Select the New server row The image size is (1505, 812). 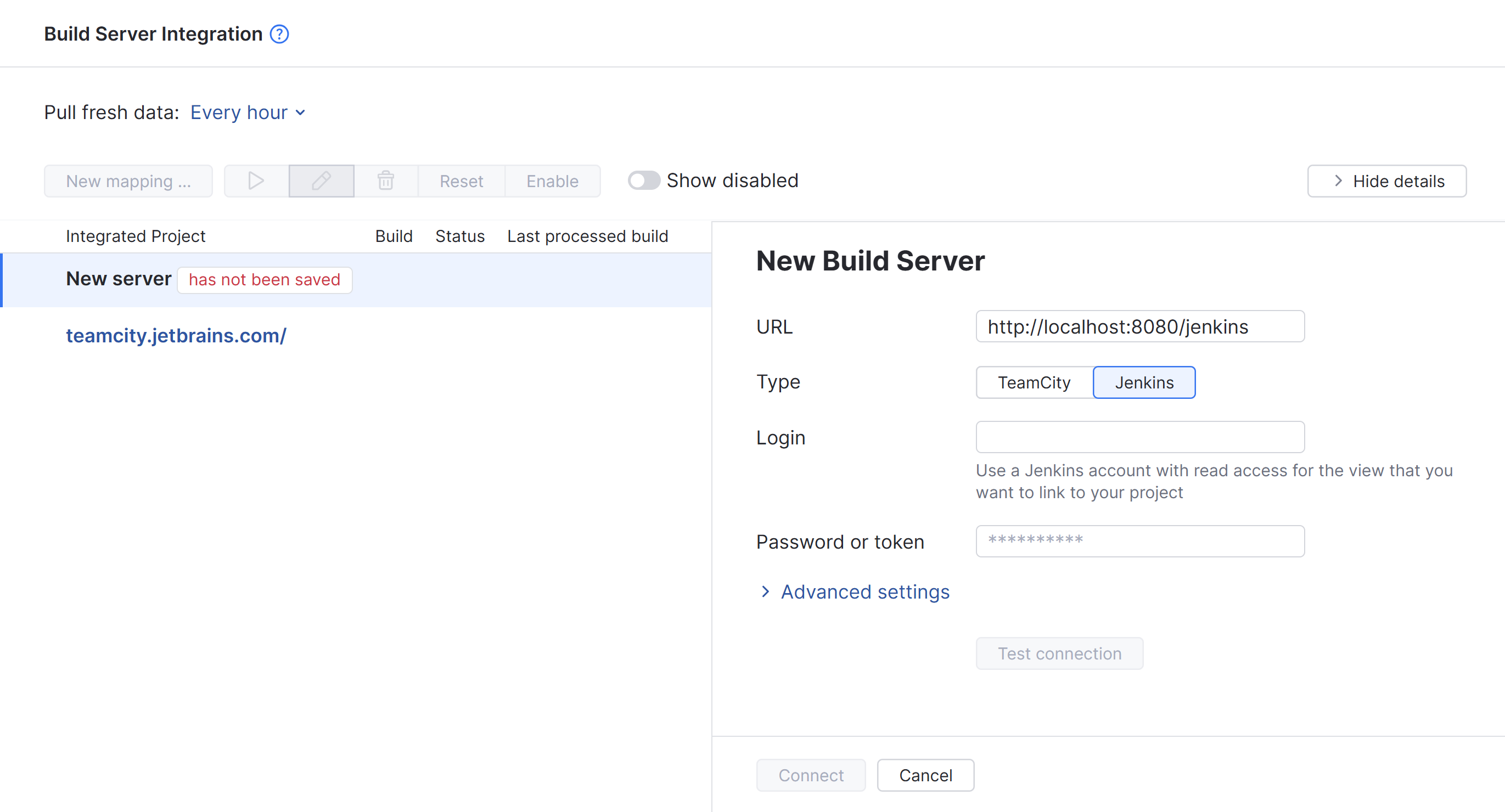pos(119,279)
